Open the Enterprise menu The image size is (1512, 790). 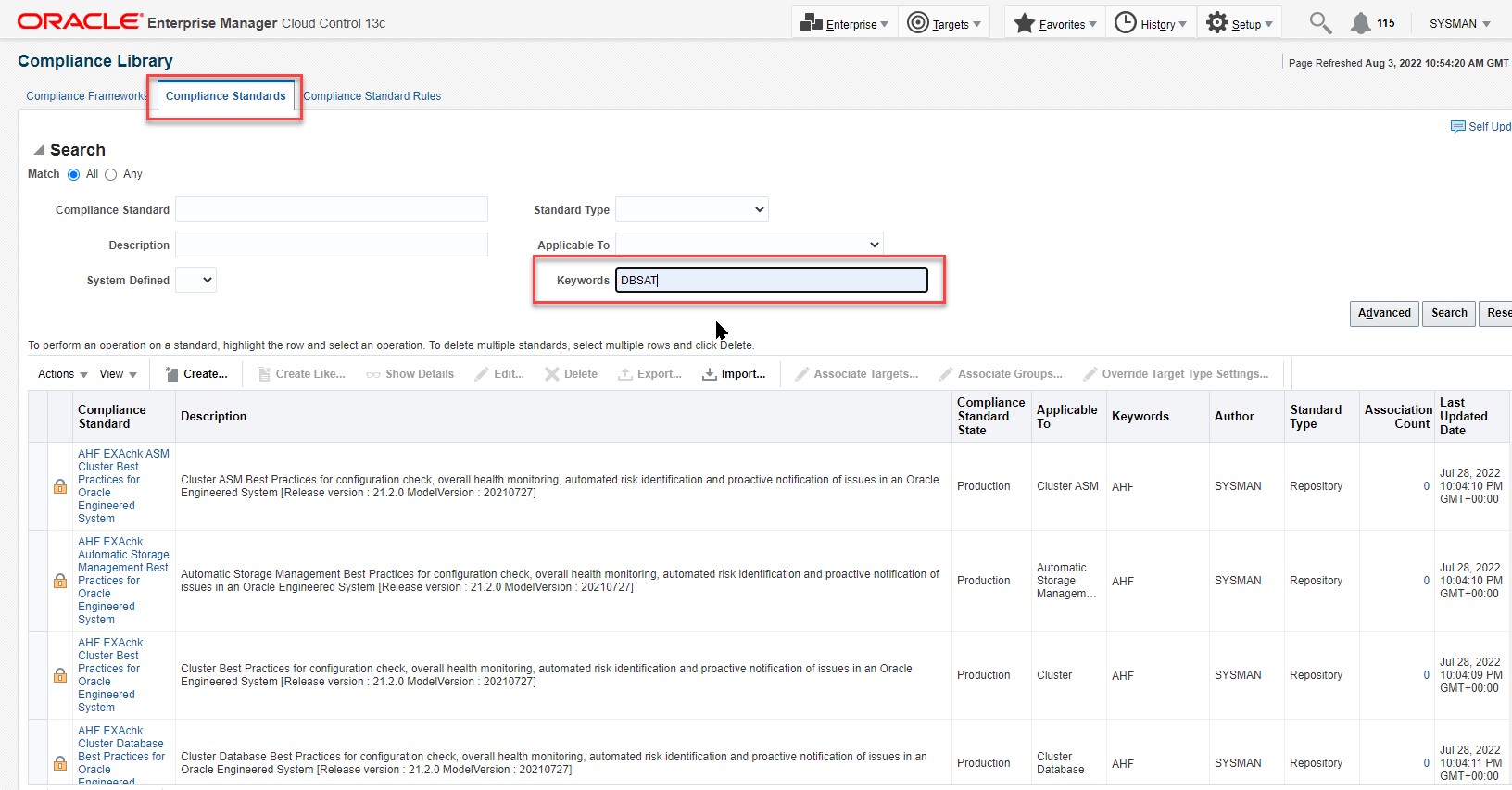click(x=844, y=24)
